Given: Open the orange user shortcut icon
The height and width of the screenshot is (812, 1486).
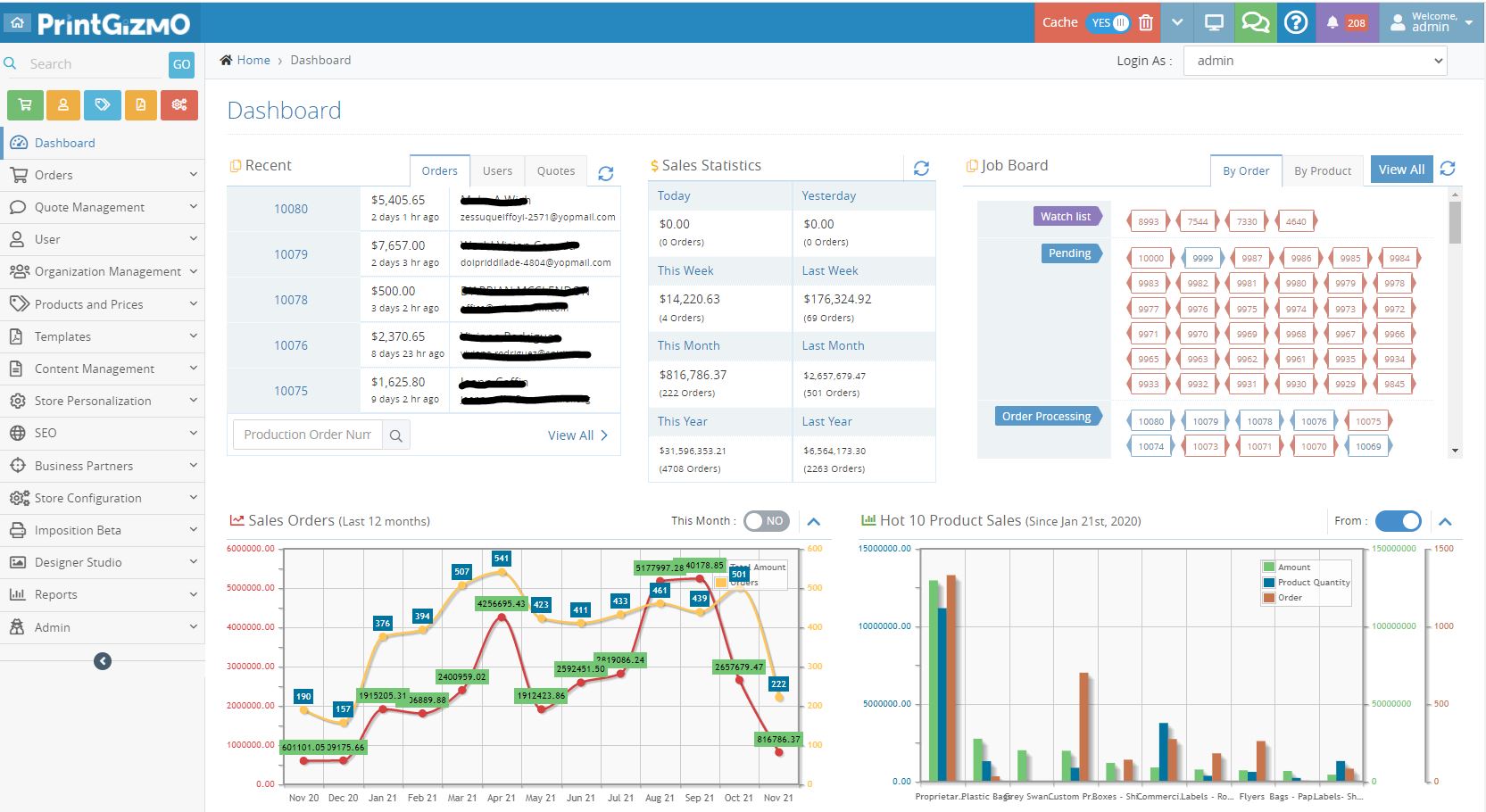Looking at the screenshot, I should [63, 105].
